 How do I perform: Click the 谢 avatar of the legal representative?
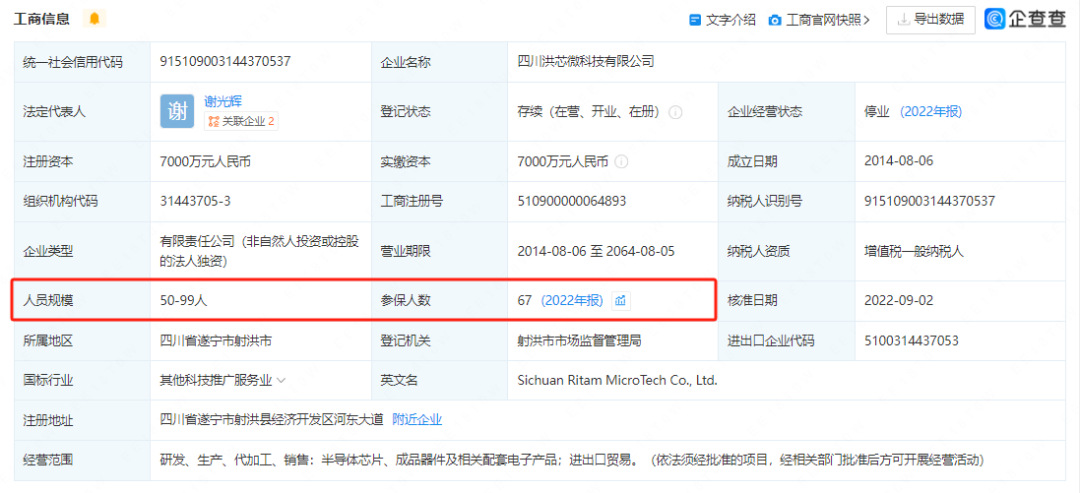coord(177,112)
